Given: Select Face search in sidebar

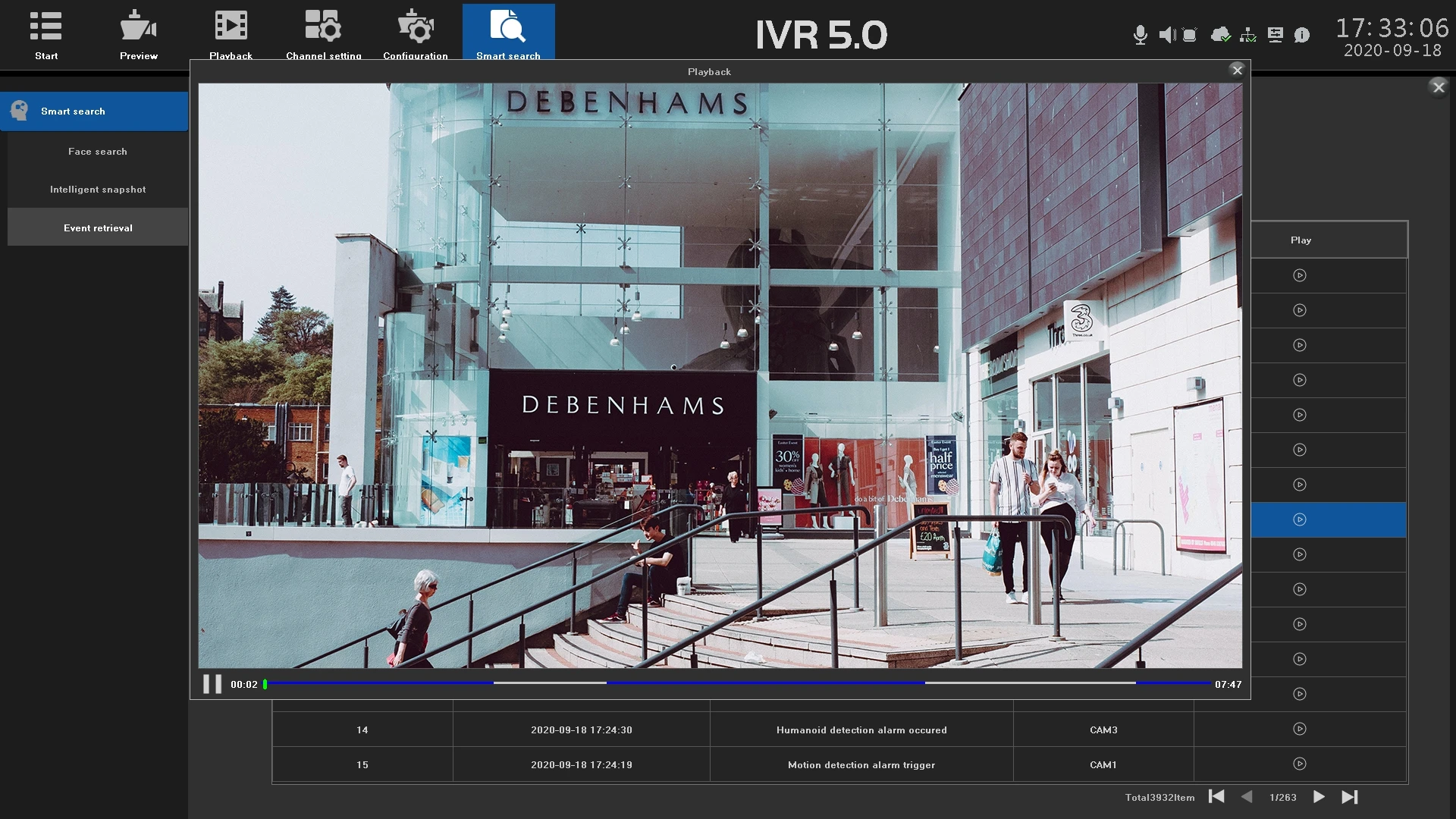Looking at the screenshot, I should pyautogui.click(x=98, y=152).
